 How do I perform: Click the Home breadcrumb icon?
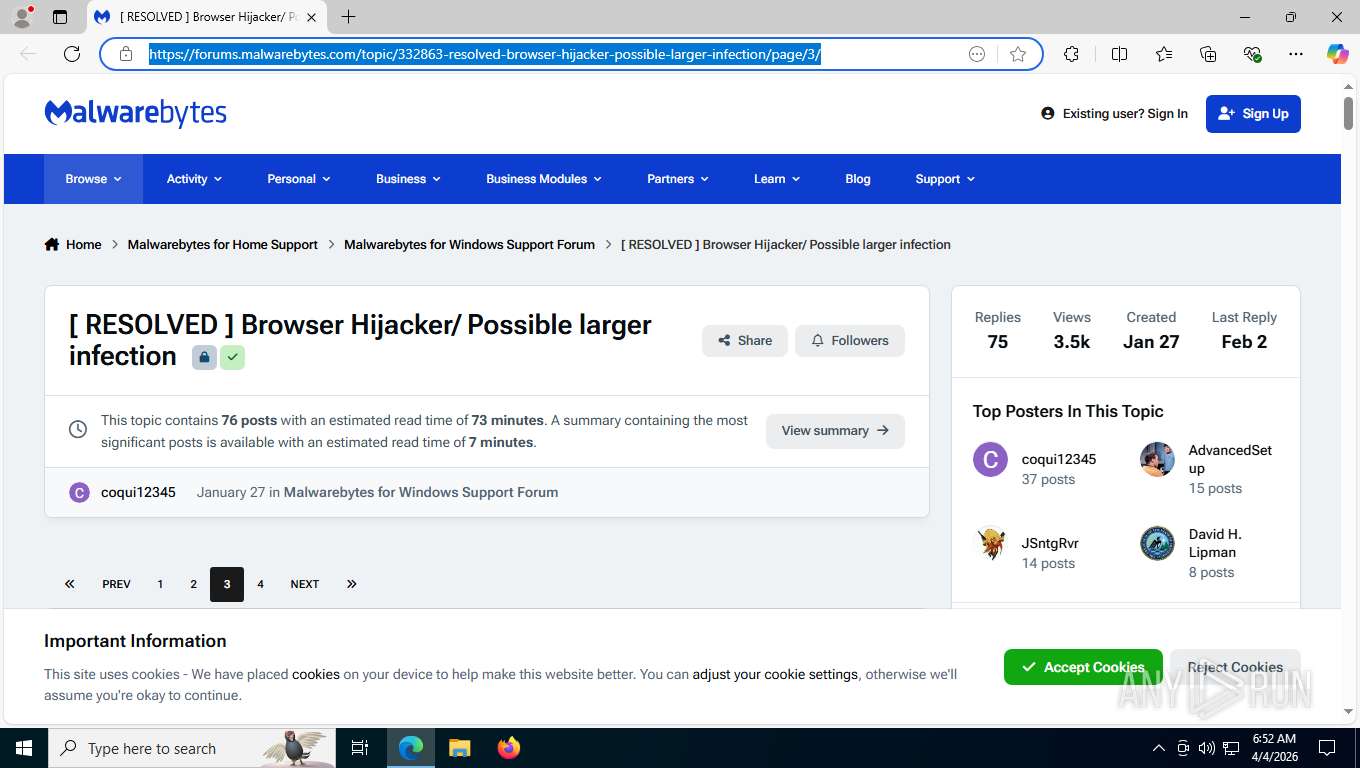[52, 244]
